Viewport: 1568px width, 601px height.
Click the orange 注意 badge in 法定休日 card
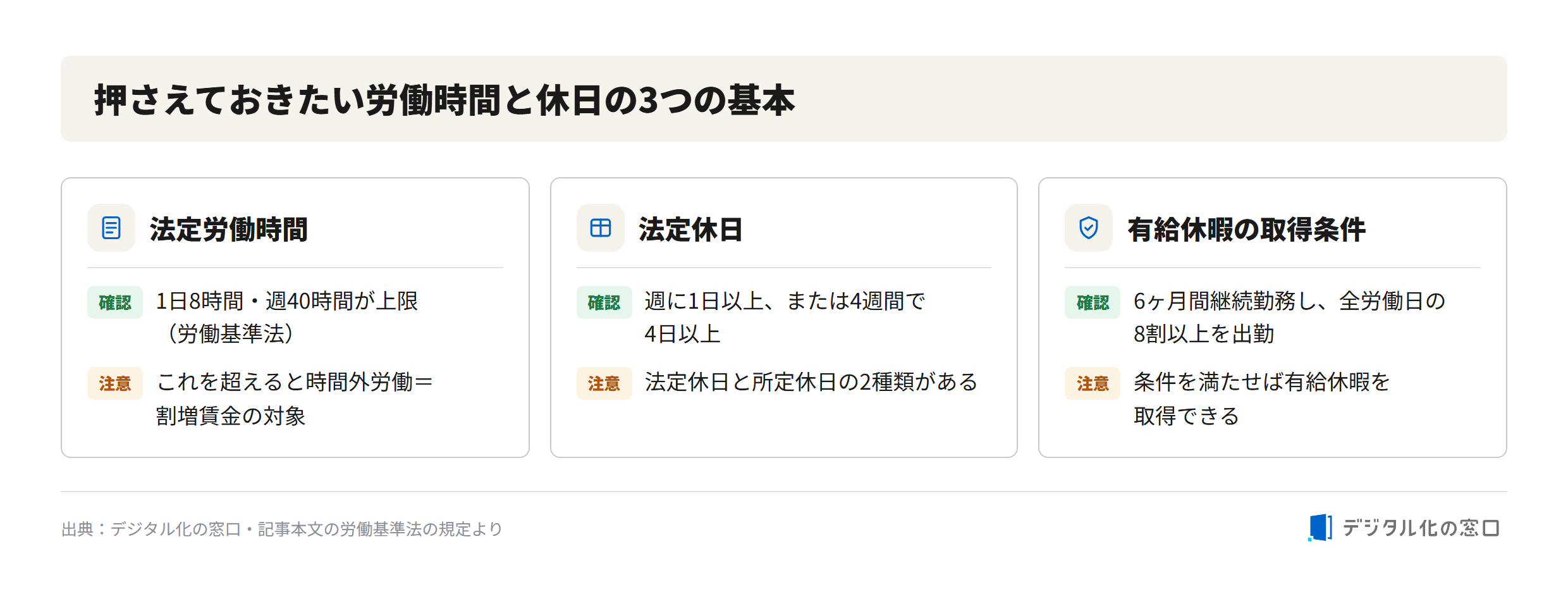click(604, 383)
